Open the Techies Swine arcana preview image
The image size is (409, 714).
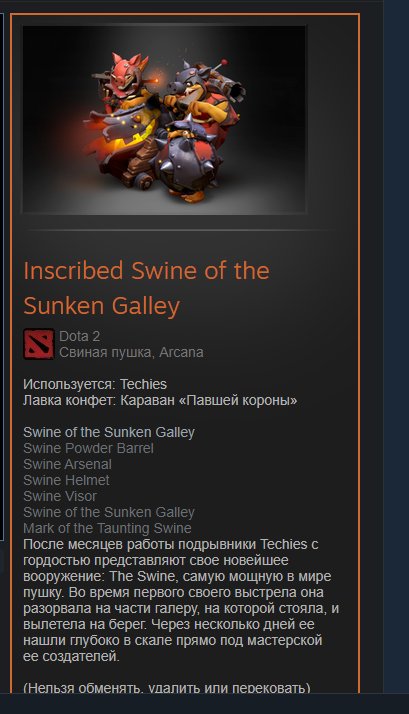click(x=164, y=120)
